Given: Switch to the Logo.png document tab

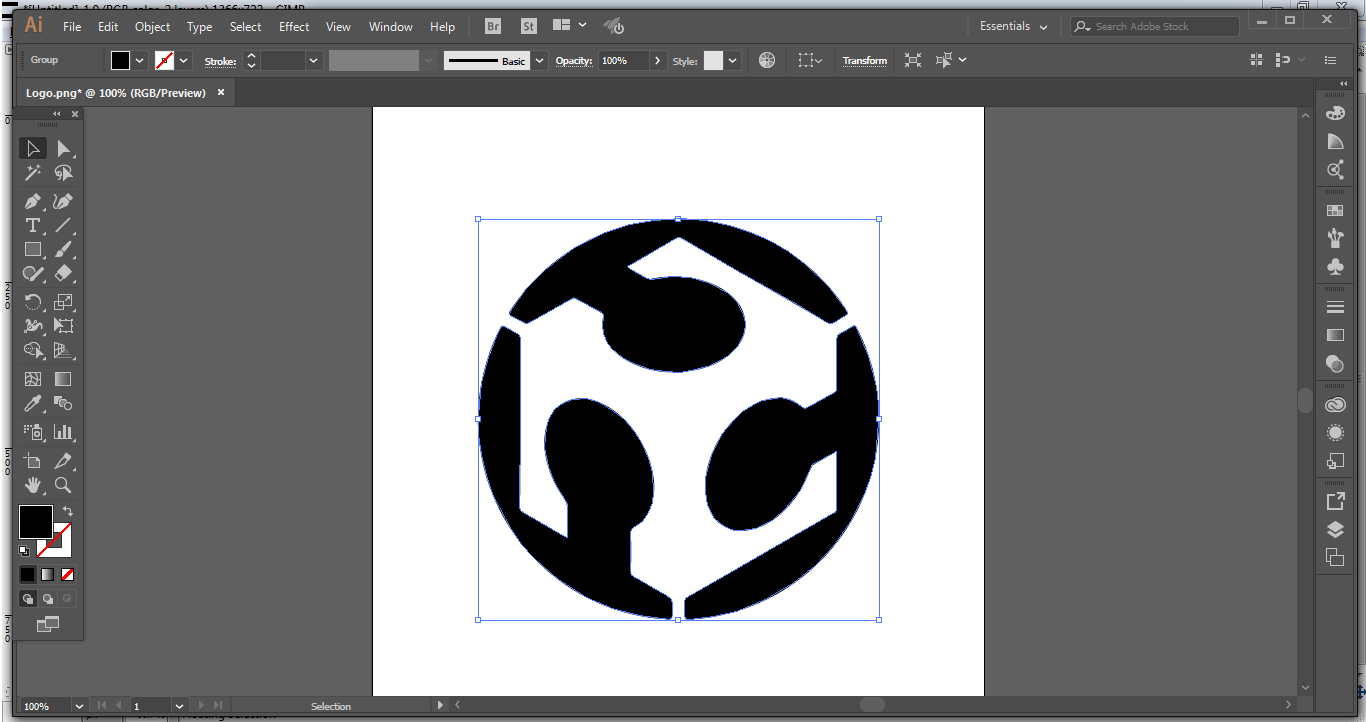Looking at the screenshot, I should tap(116, 93).
